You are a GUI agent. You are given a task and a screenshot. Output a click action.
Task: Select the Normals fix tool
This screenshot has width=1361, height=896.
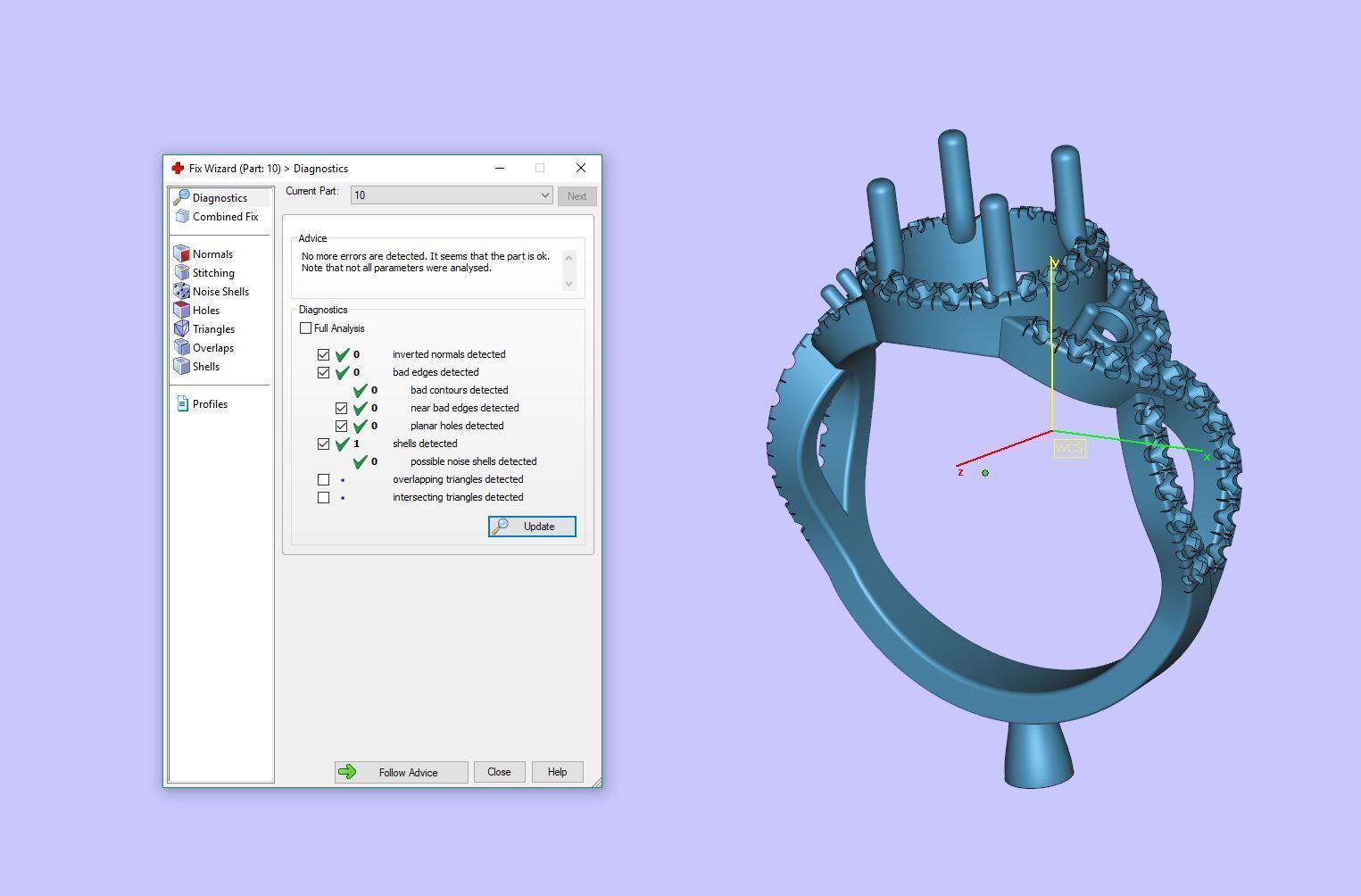tap(204, 253)
